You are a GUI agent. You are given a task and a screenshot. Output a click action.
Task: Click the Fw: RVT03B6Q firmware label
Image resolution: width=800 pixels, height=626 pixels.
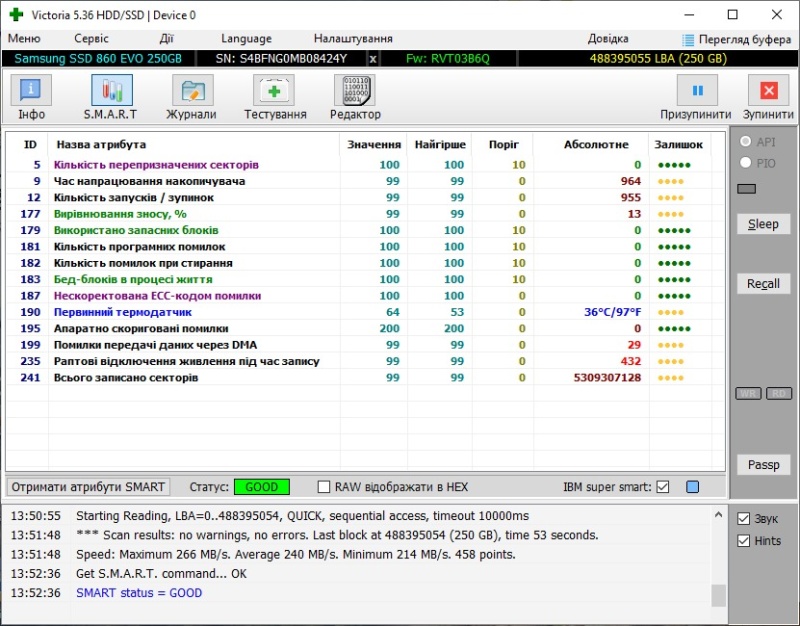(447, 59)
